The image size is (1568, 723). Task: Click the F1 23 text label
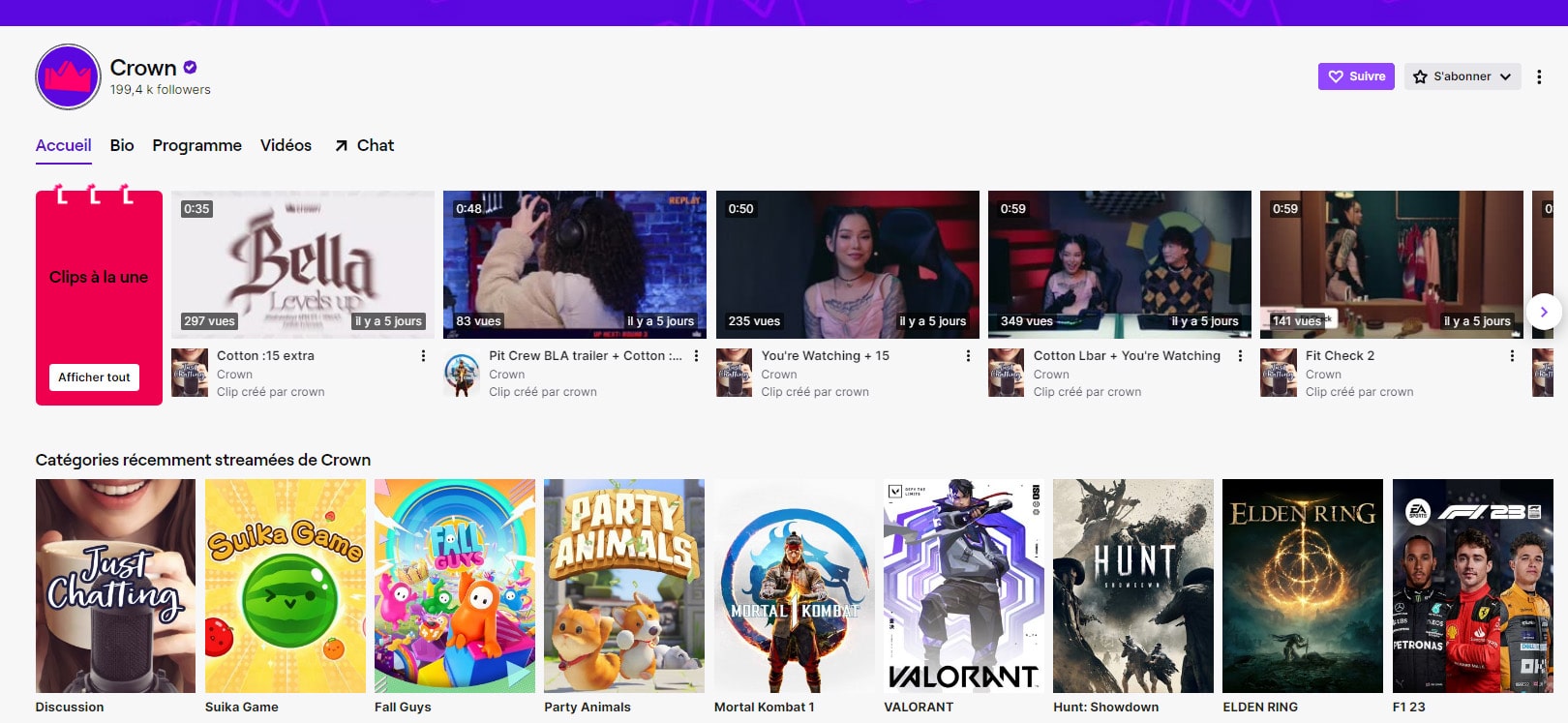(x=1409, y=708)
